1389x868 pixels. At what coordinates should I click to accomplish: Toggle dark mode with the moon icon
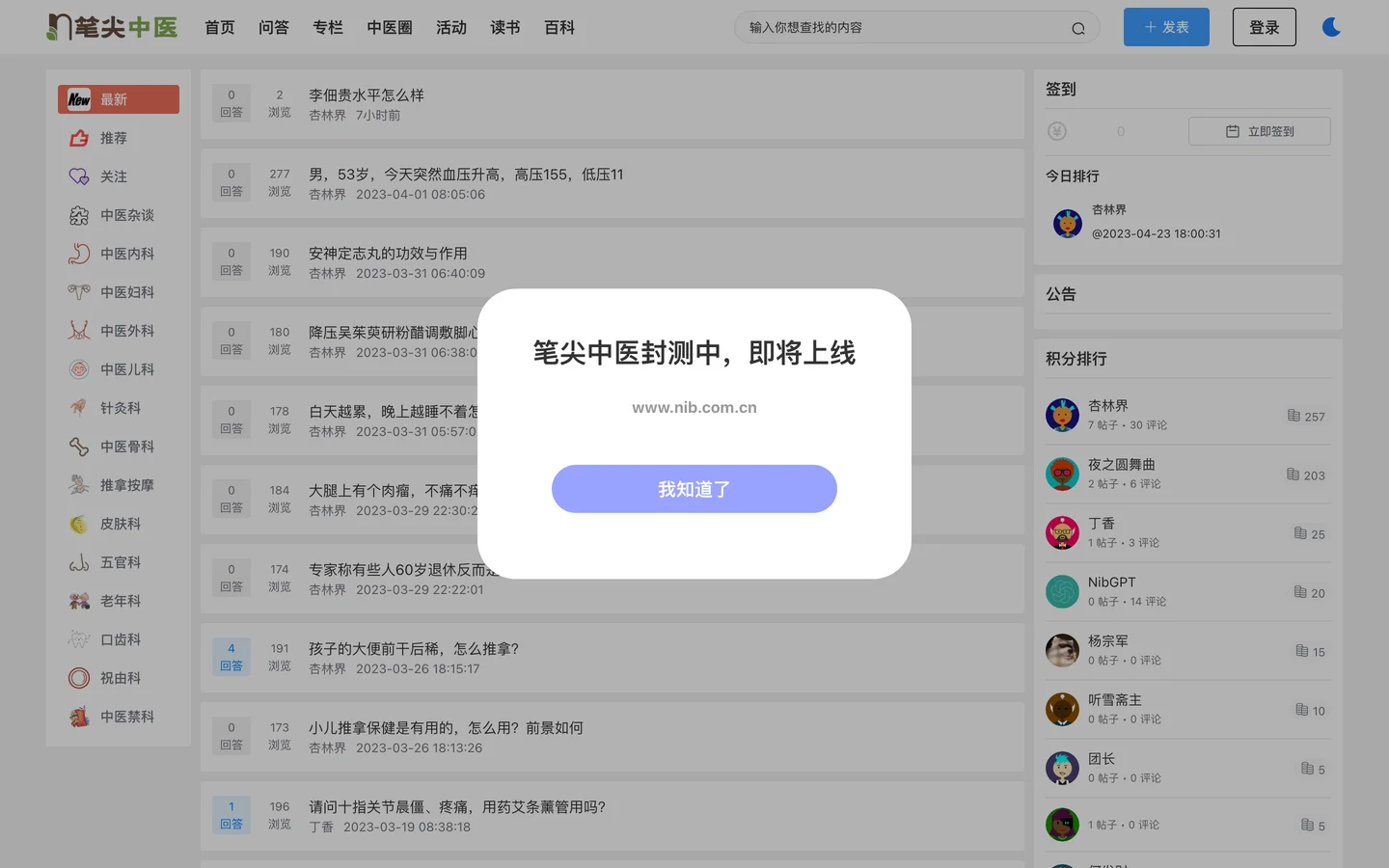pos(1331,27)
